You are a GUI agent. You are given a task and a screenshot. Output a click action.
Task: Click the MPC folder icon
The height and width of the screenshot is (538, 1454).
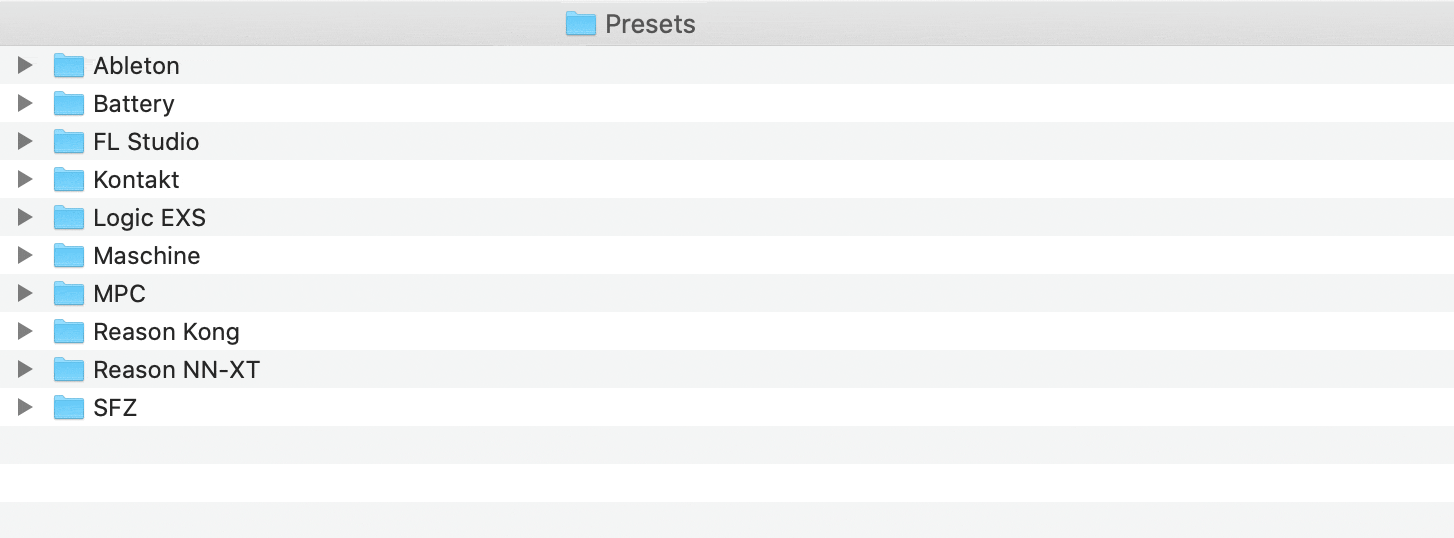[68, 294]
